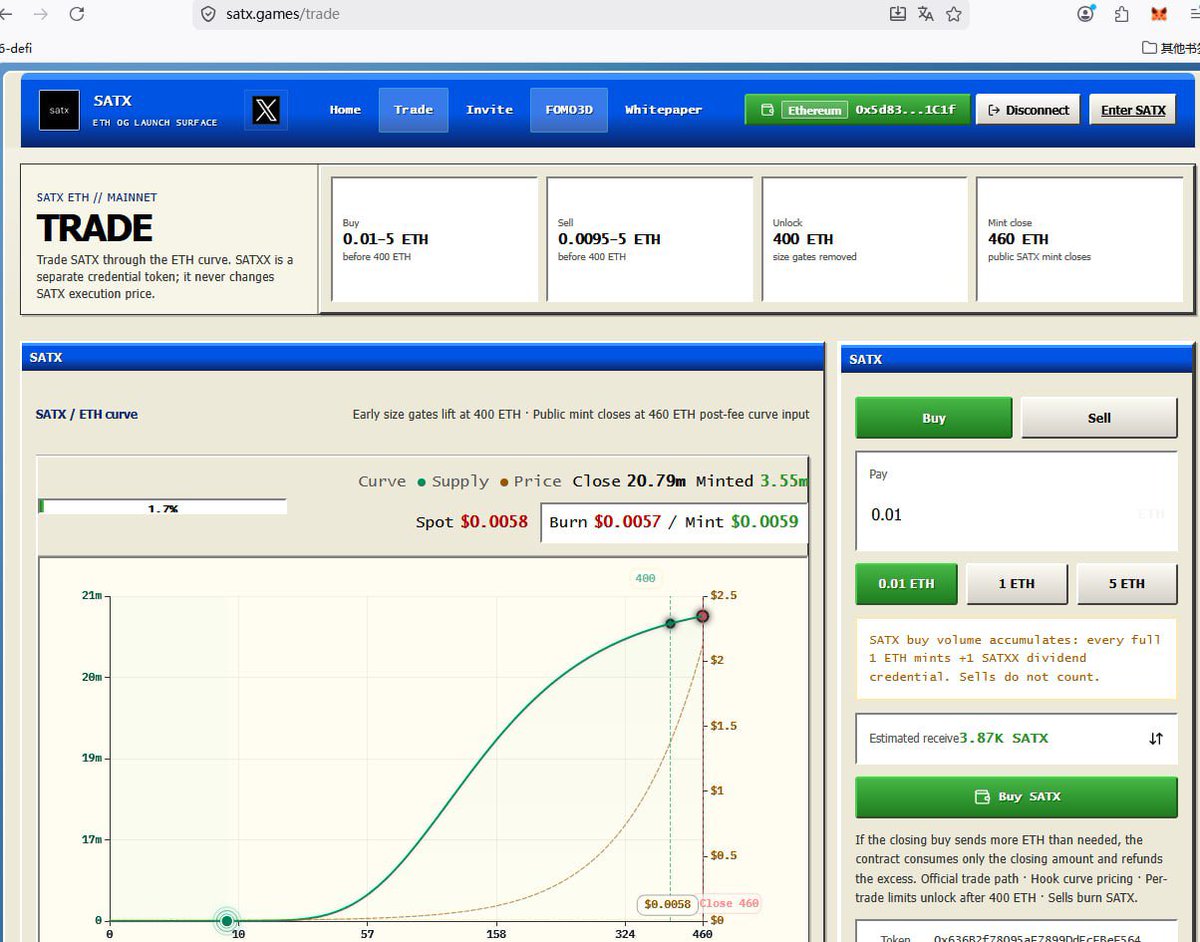Go forward with the browser arrow
The height and width of the screenshot is (942, 1200).
pos(40,14)
